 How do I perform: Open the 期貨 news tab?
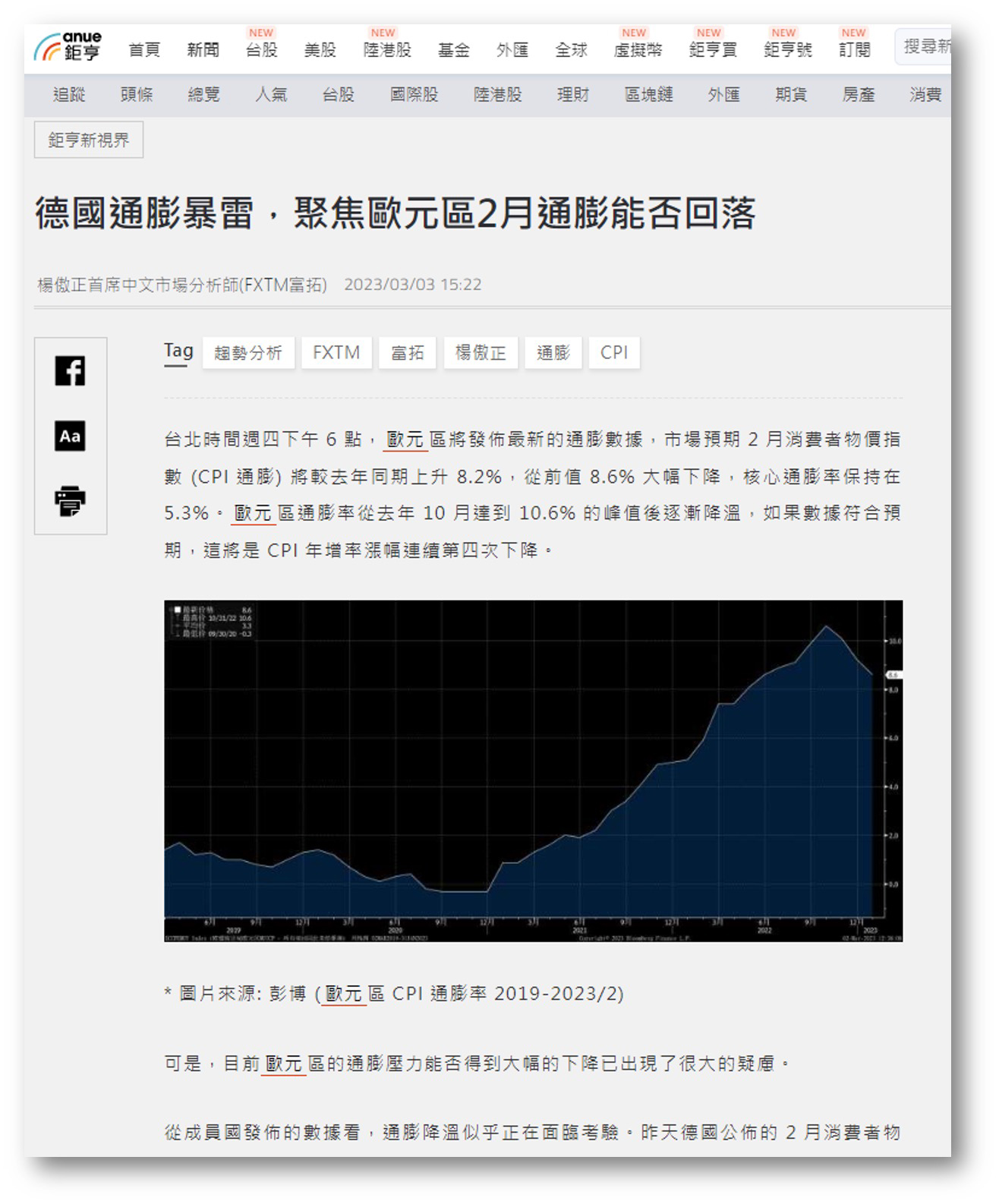(790, 95)
